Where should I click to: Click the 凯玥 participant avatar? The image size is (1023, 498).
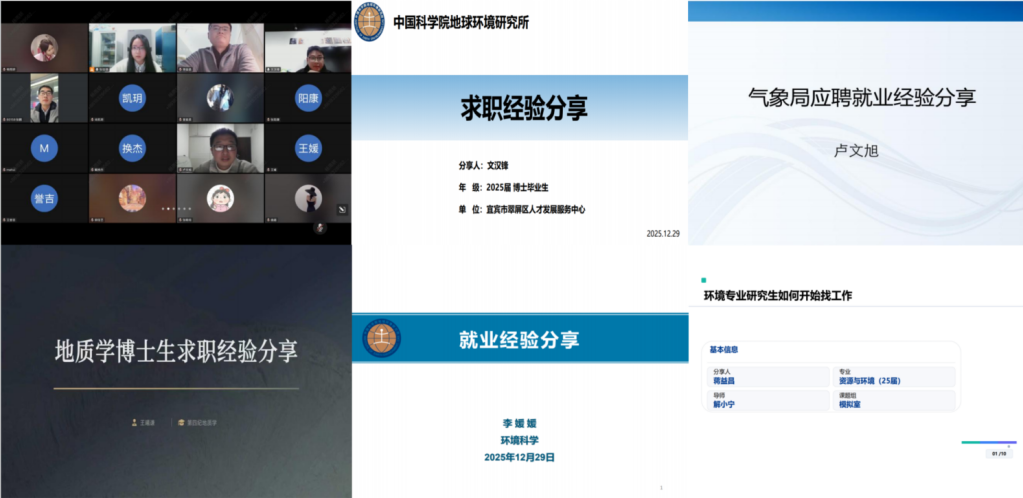[x=132, y=99]
